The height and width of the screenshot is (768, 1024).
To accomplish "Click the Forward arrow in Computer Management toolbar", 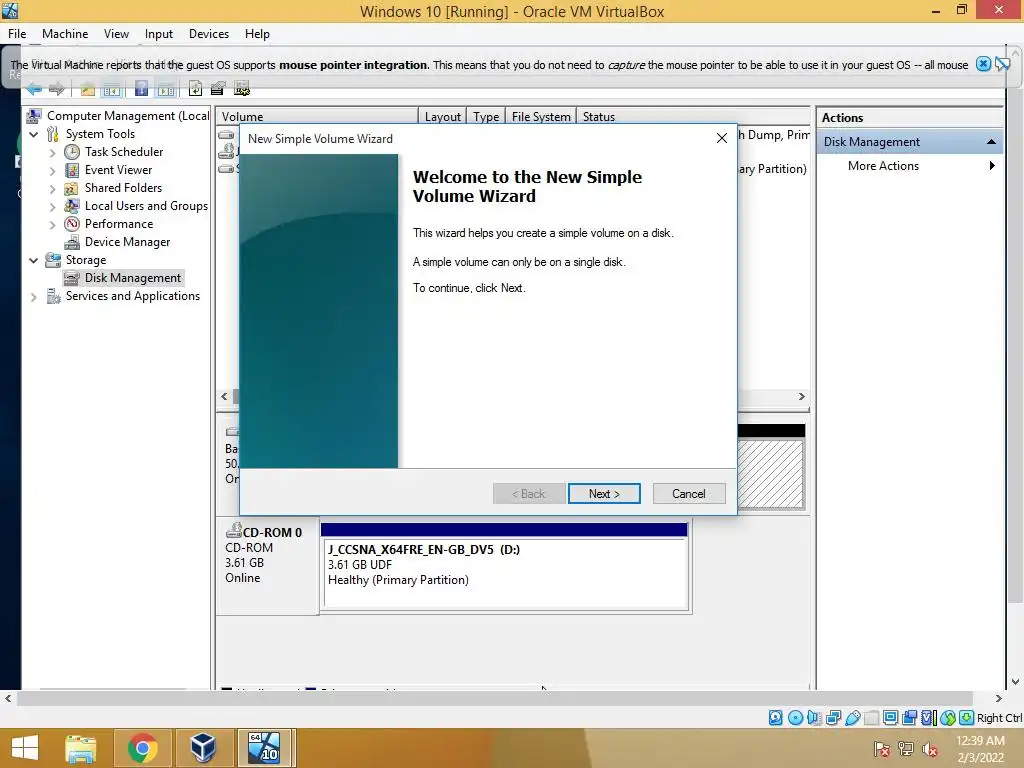I will [x=57, y=88].
